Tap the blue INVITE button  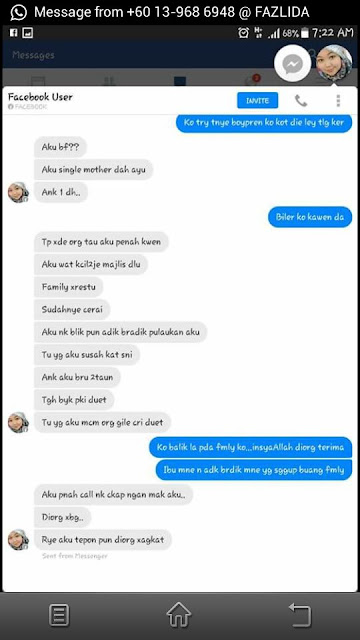(x=258, y=100)
